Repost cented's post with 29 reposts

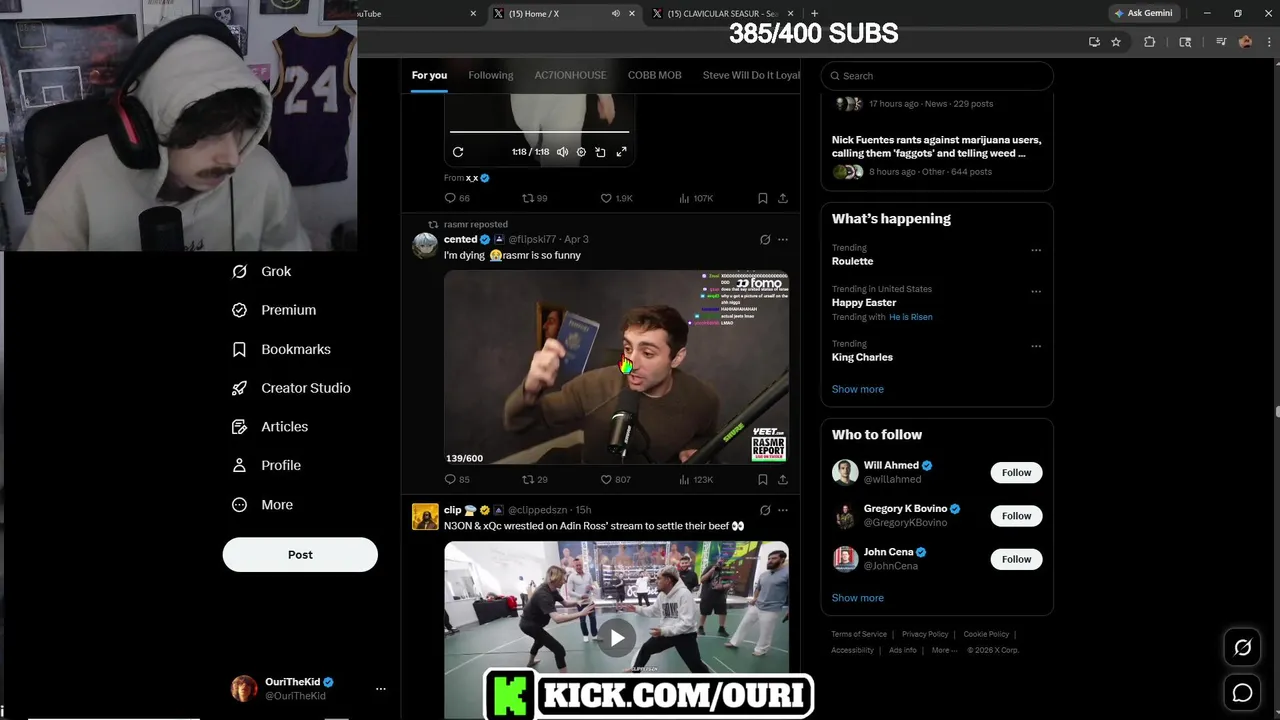[535, 480]
